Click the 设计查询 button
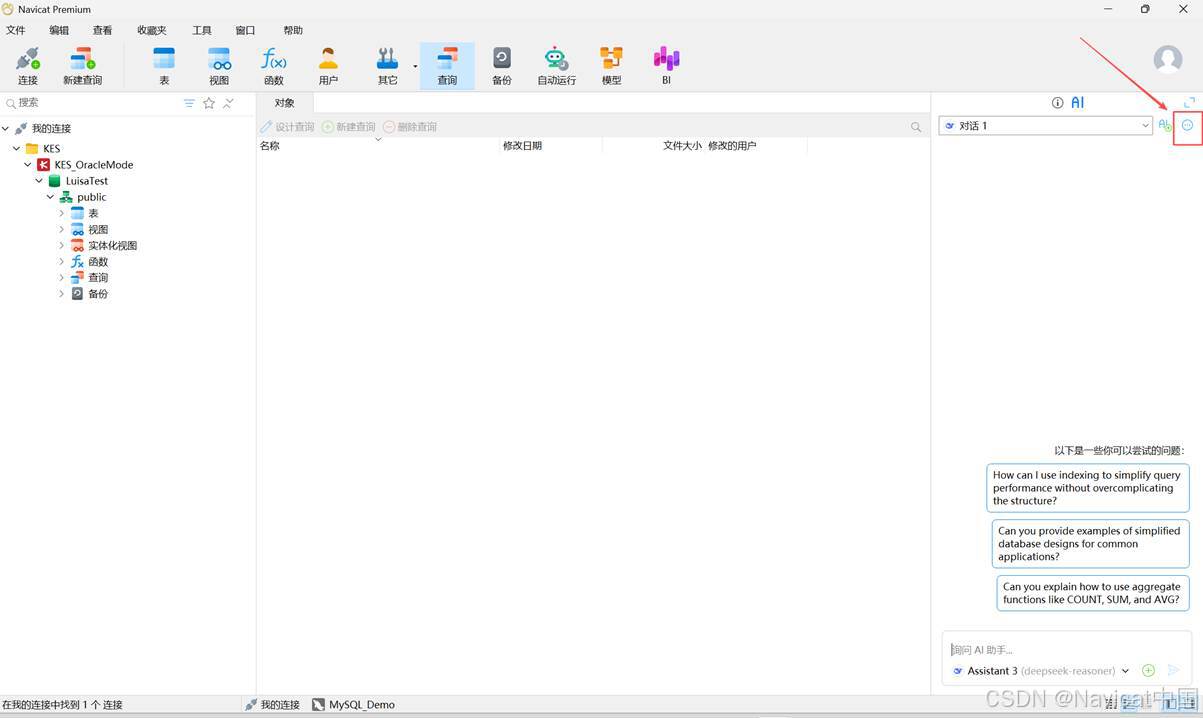This screenshot has width=1203, height=718. pyautogui.click(x=287, y=127)
